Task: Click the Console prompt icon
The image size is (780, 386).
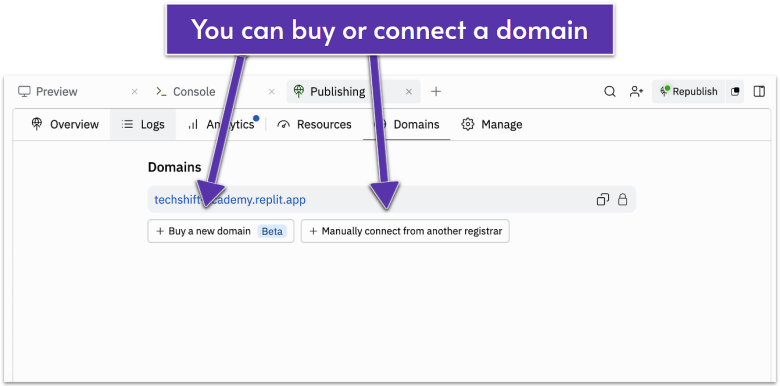Action: 161,92
